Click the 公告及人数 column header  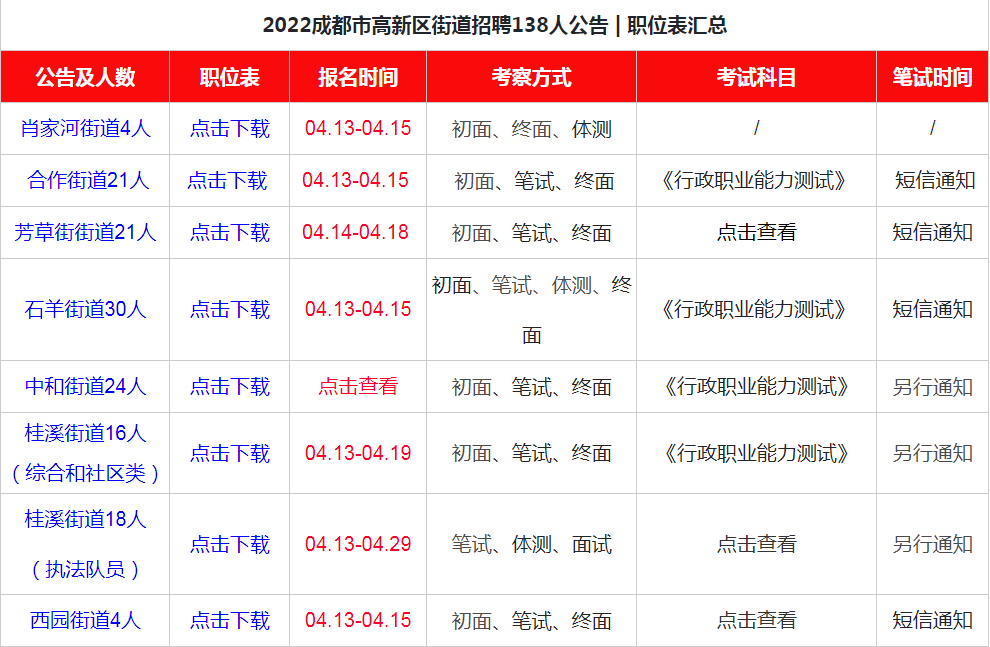85,77
